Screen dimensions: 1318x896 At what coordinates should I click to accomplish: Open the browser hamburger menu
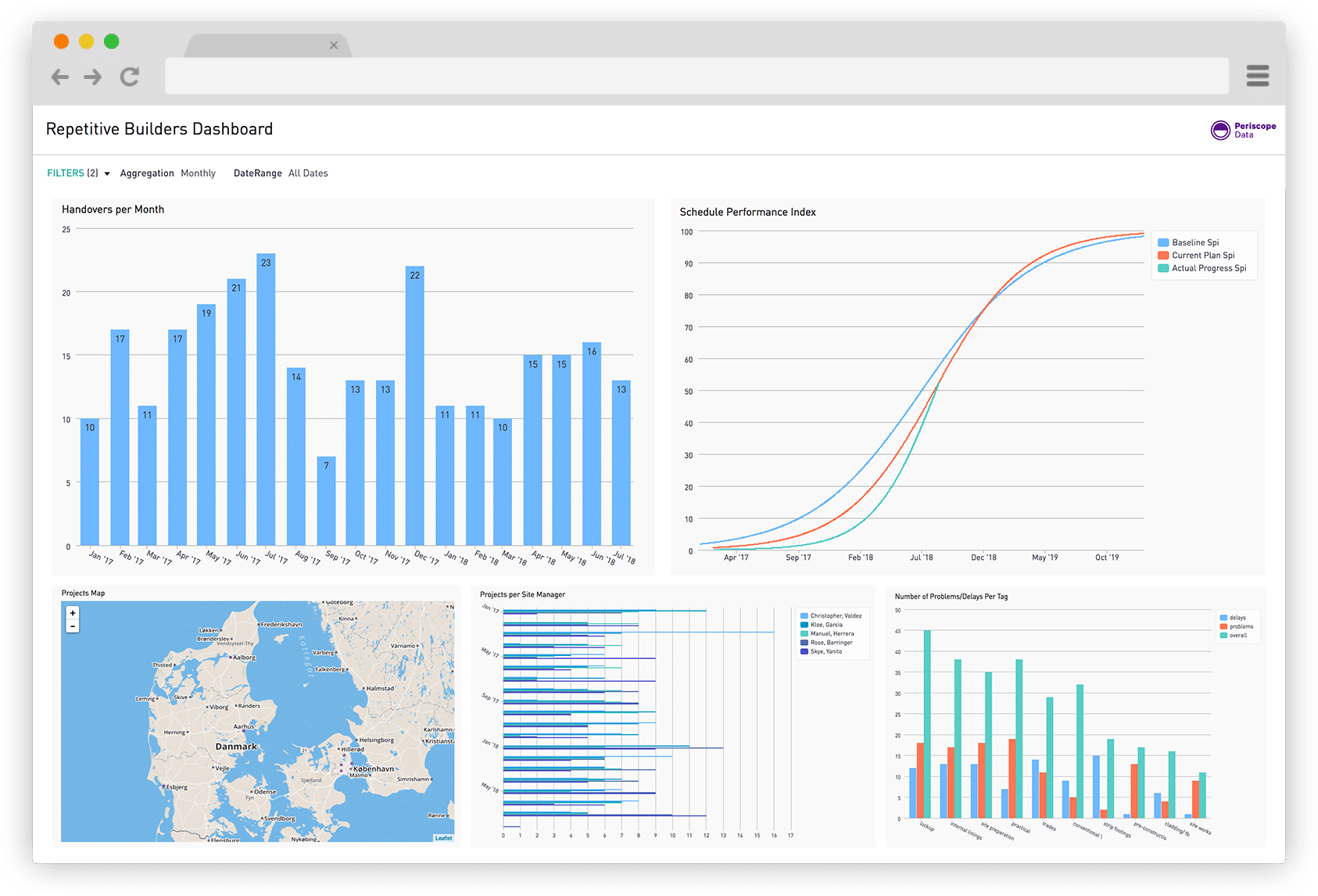(1257, 76)
